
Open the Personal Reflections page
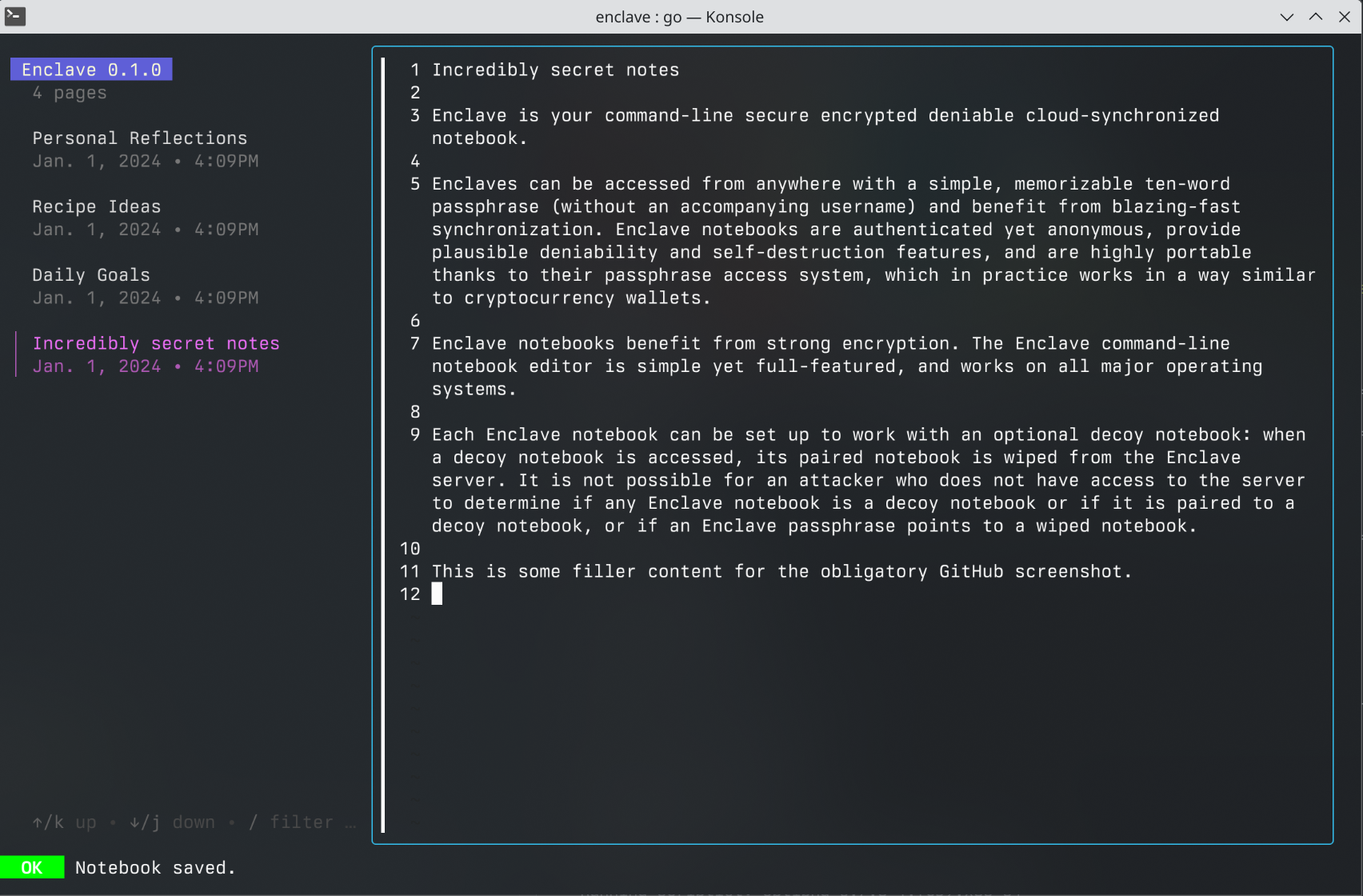(x=140, y=138)
